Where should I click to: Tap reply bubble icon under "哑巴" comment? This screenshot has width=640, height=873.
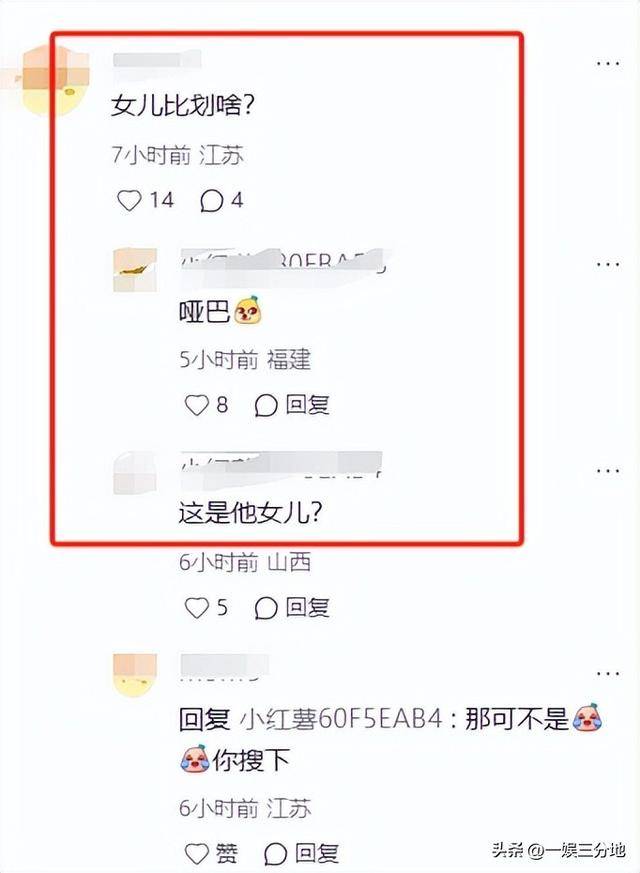(266, 405)
